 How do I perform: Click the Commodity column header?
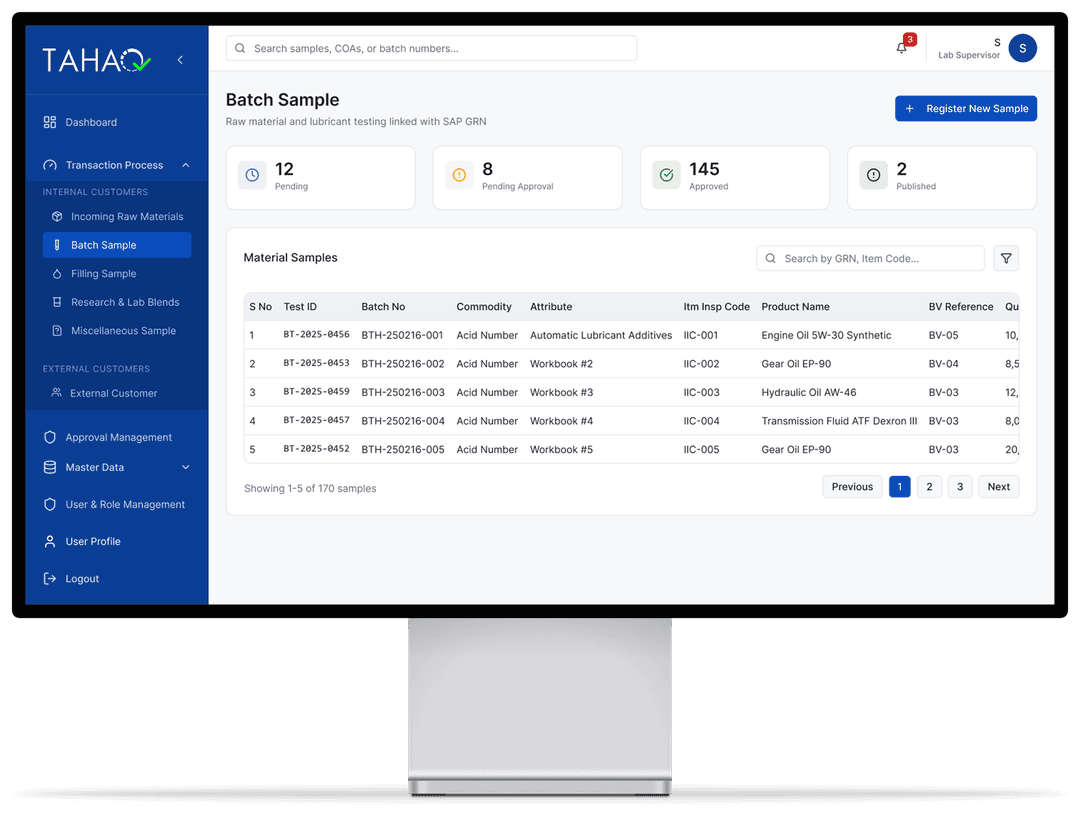(484, 307)
